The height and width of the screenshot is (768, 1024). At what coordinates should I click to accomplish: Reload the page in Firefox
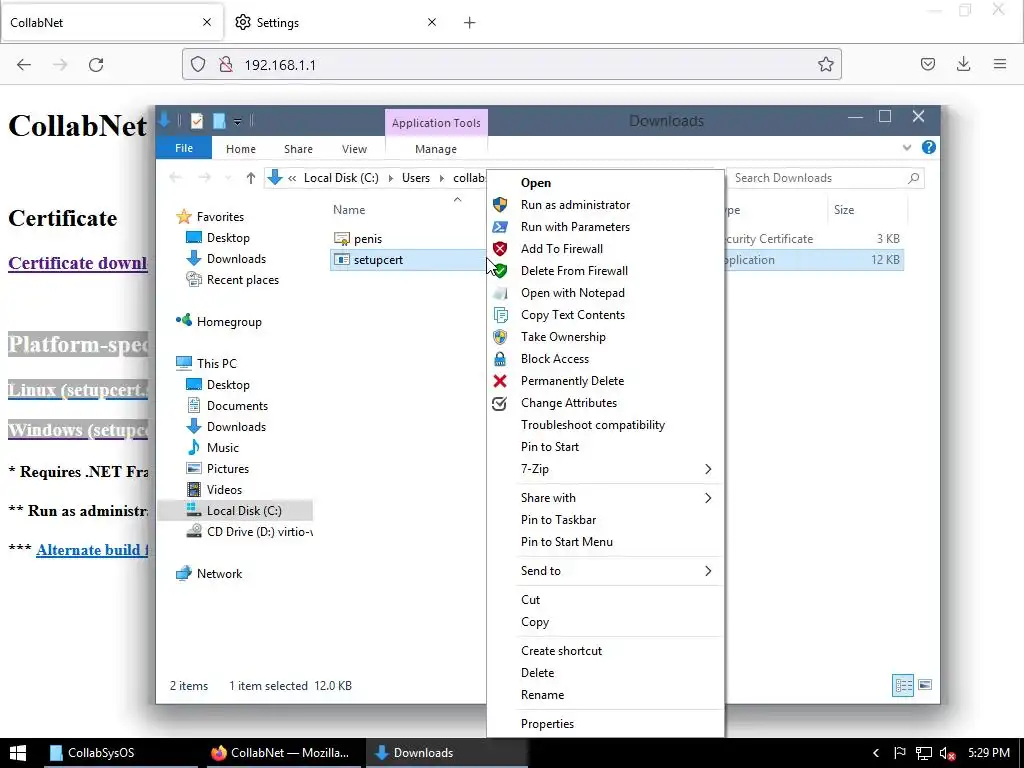tap(96, 65)
